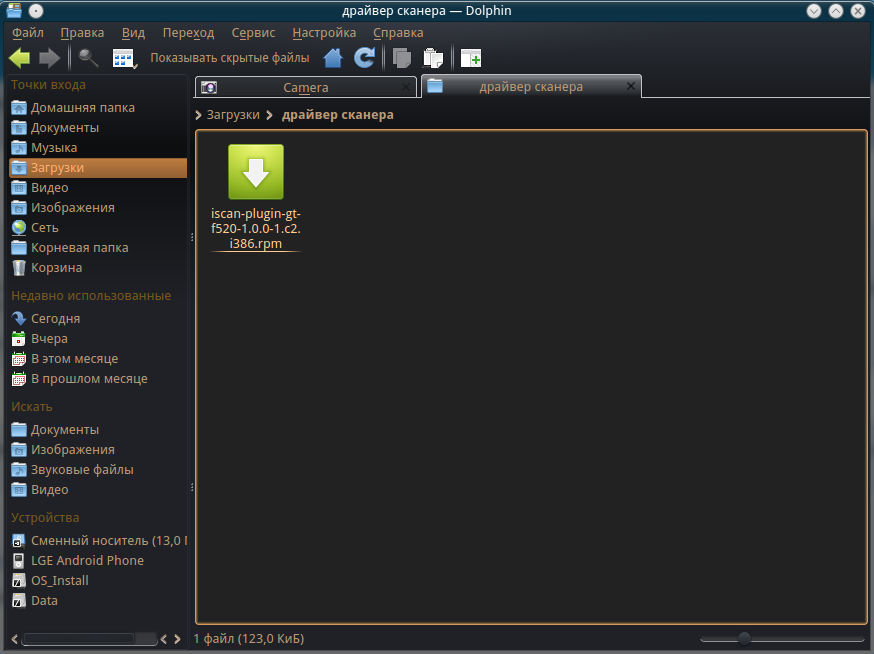Open the Вид menu

[x=133, y=33]
